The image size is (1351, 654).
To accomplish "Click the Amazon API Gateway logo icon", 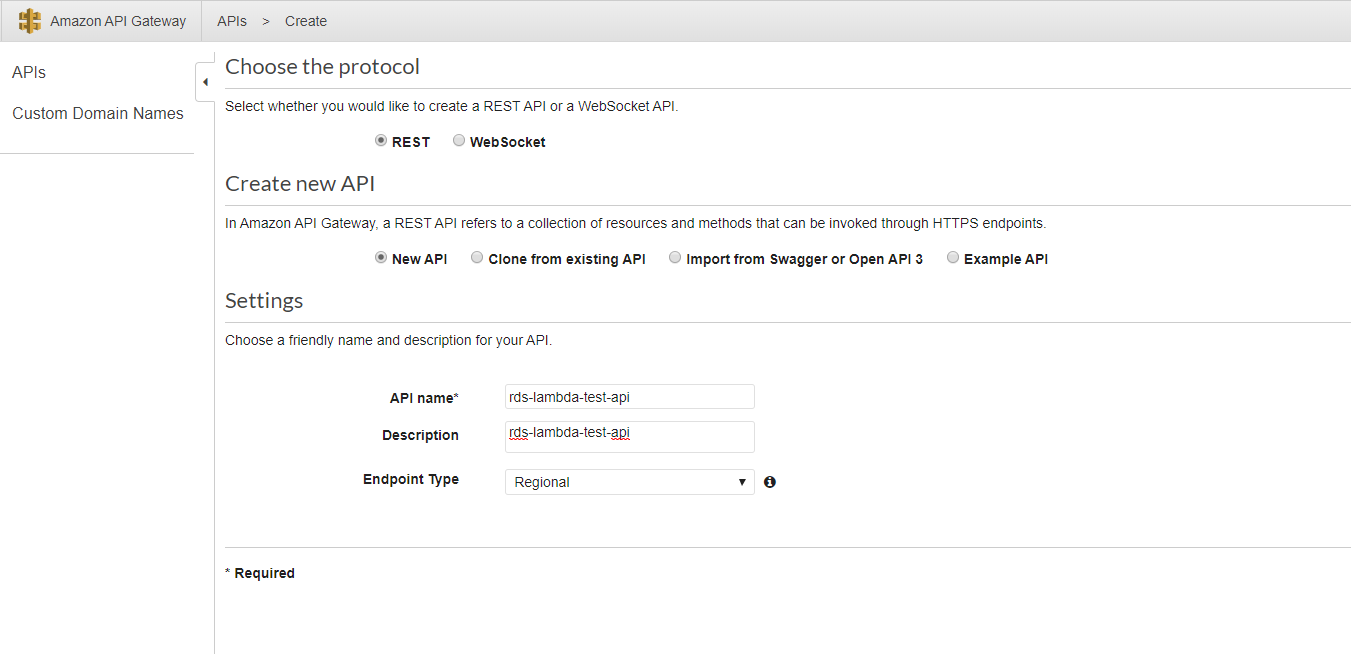I will click(30, 21).
